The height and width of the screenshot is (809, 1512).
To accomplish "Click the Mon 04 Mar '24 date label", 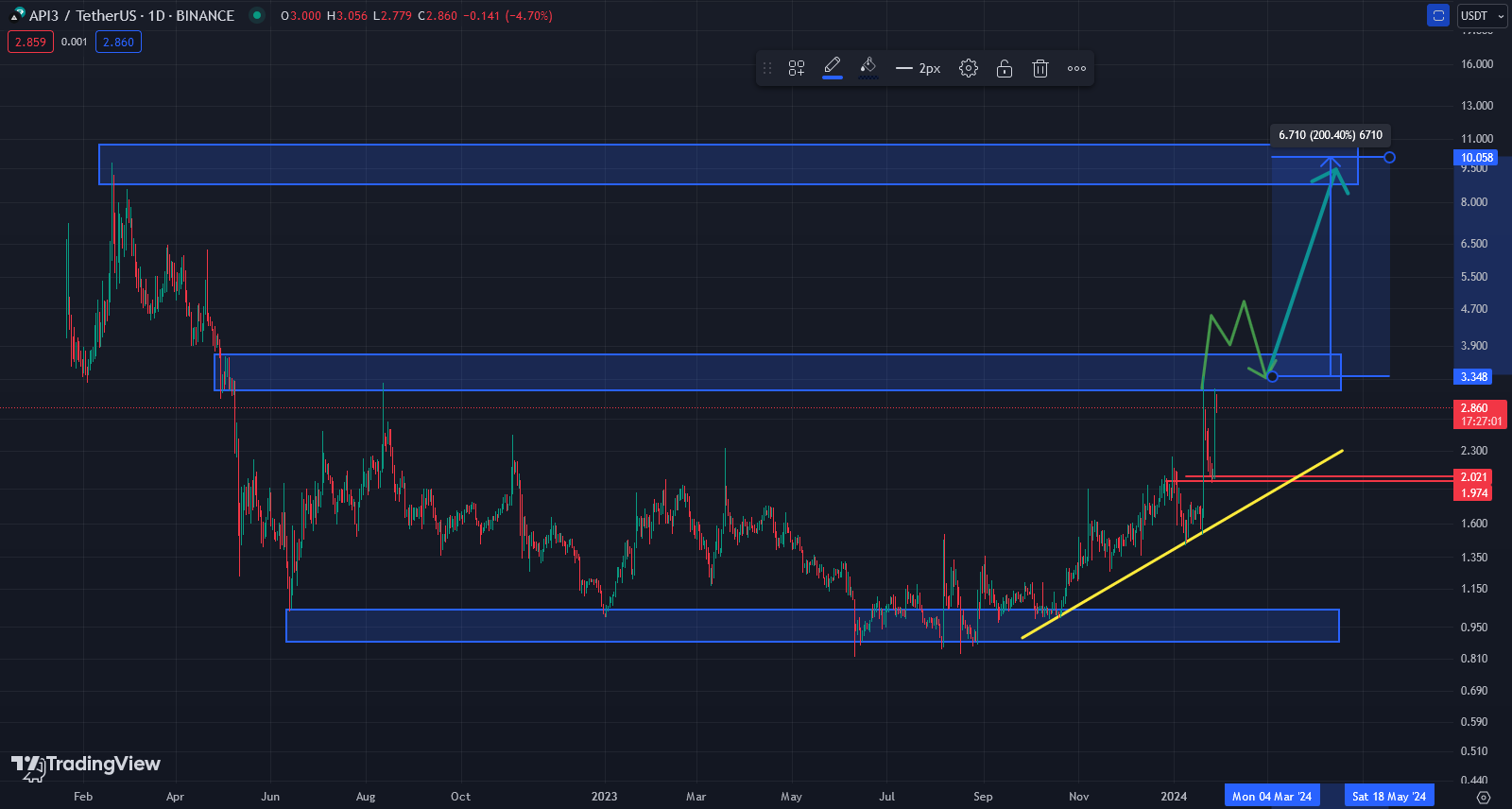I will click(1272, 797).
